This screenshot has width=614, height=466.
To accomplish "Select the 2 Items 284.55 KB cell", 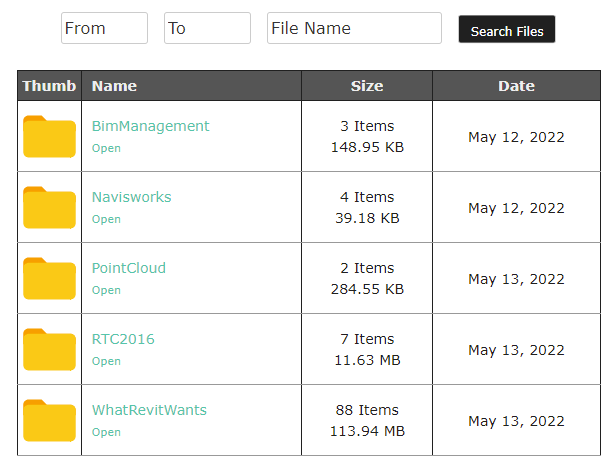I will 367,278.
